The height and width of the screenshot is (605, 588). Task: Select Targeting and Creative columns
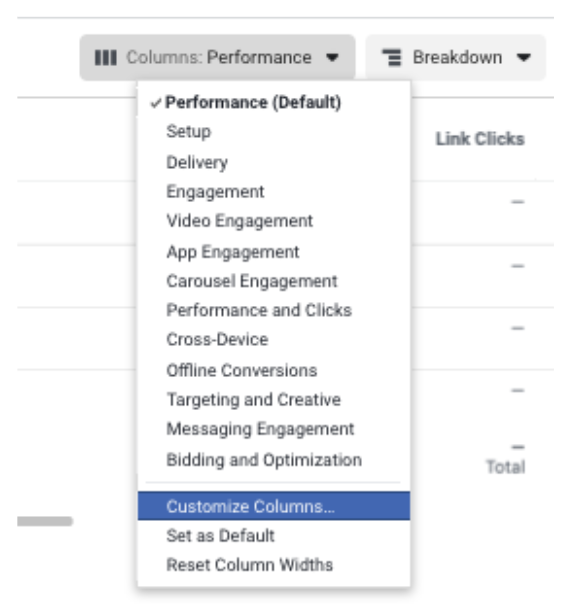(274, 400)
